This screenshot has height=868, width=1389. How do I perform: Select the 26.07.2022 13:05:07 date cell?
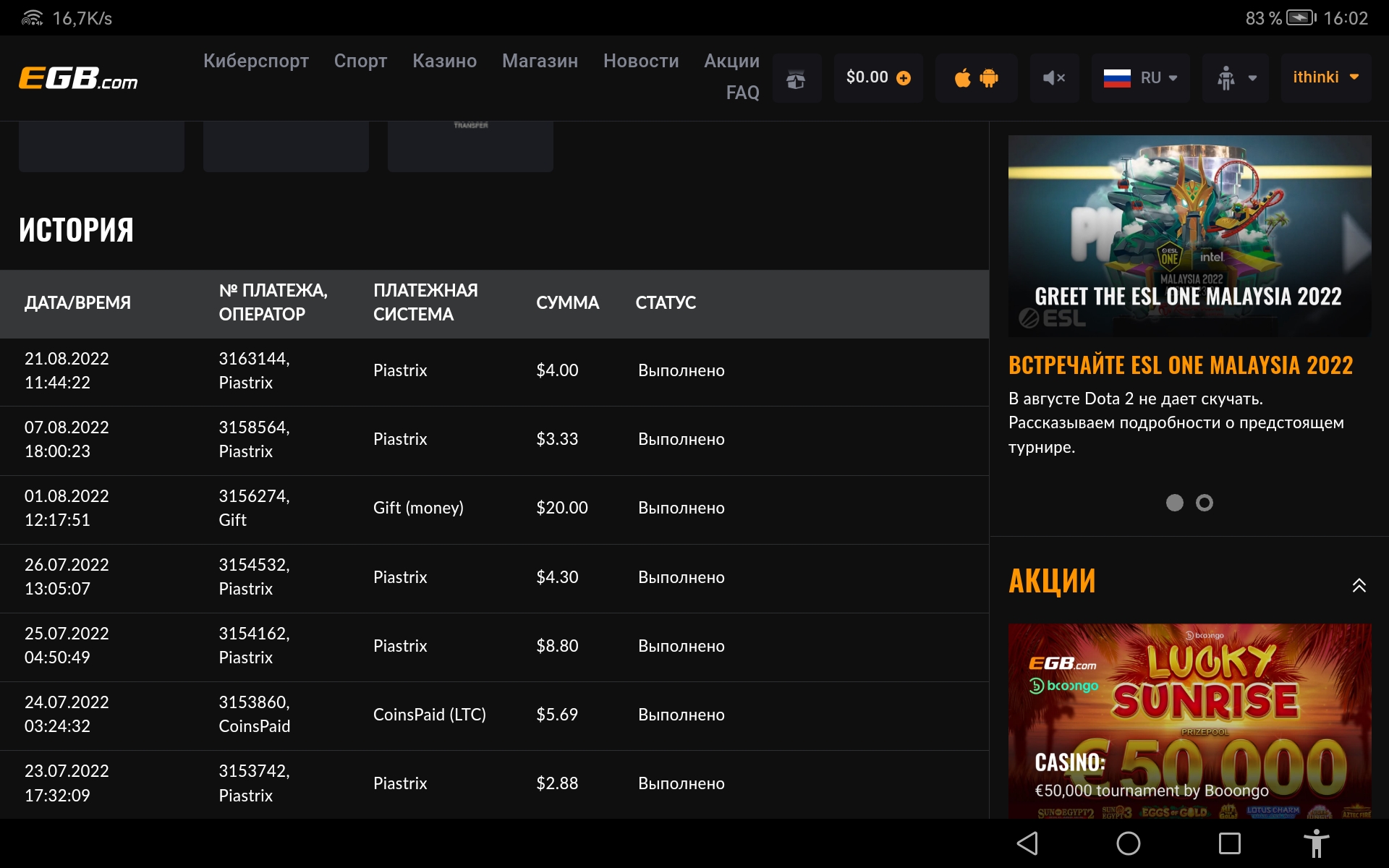point(67,576)
